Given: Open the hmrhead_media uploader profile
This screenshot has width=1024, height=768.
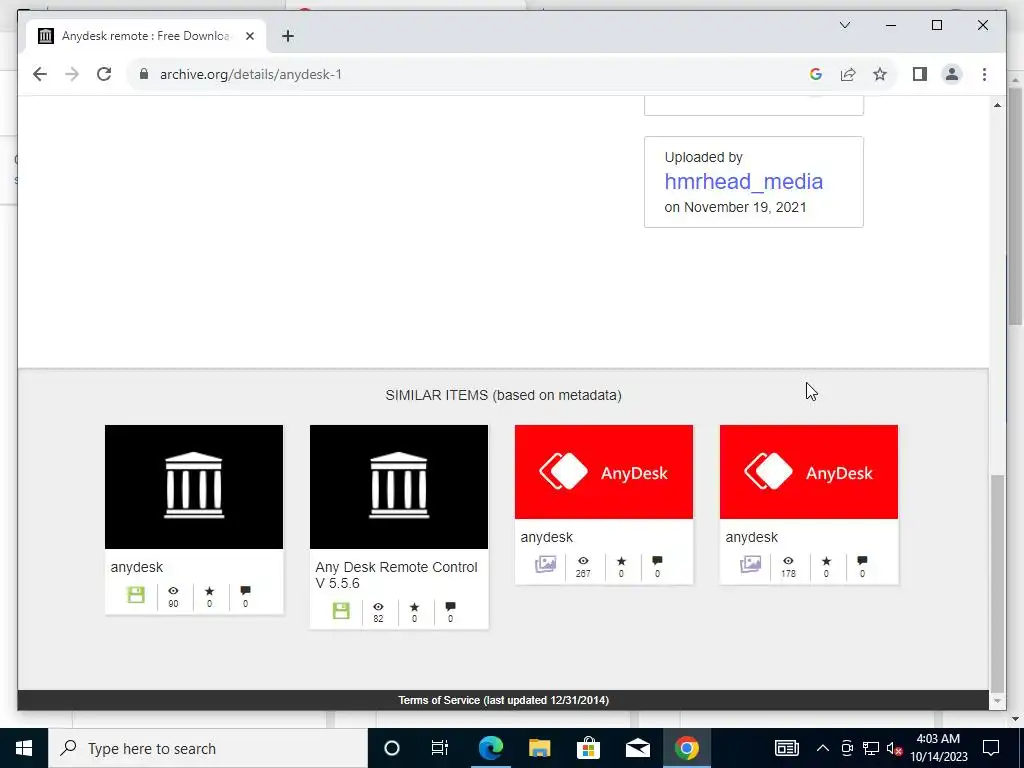Looking at the screenshot, I should pyautogui.click(x=743, y=182).
